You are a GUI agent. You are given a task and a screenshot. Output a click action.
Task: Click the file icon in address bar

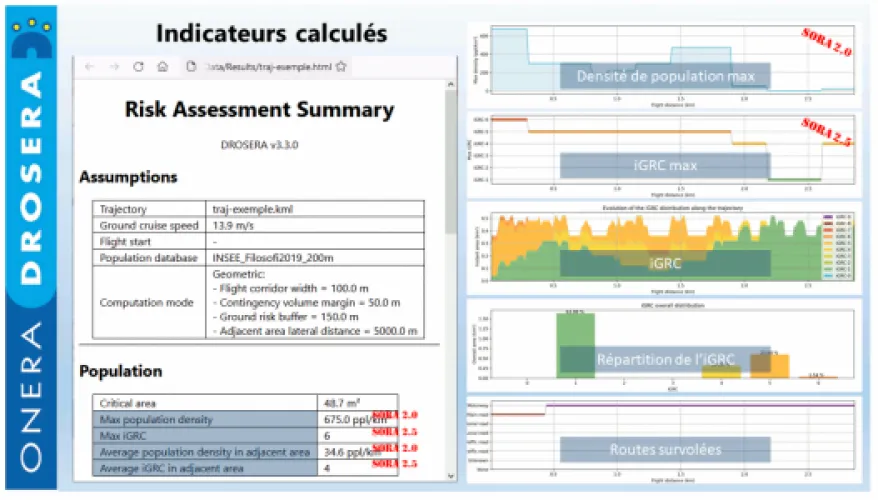(191, 67)
